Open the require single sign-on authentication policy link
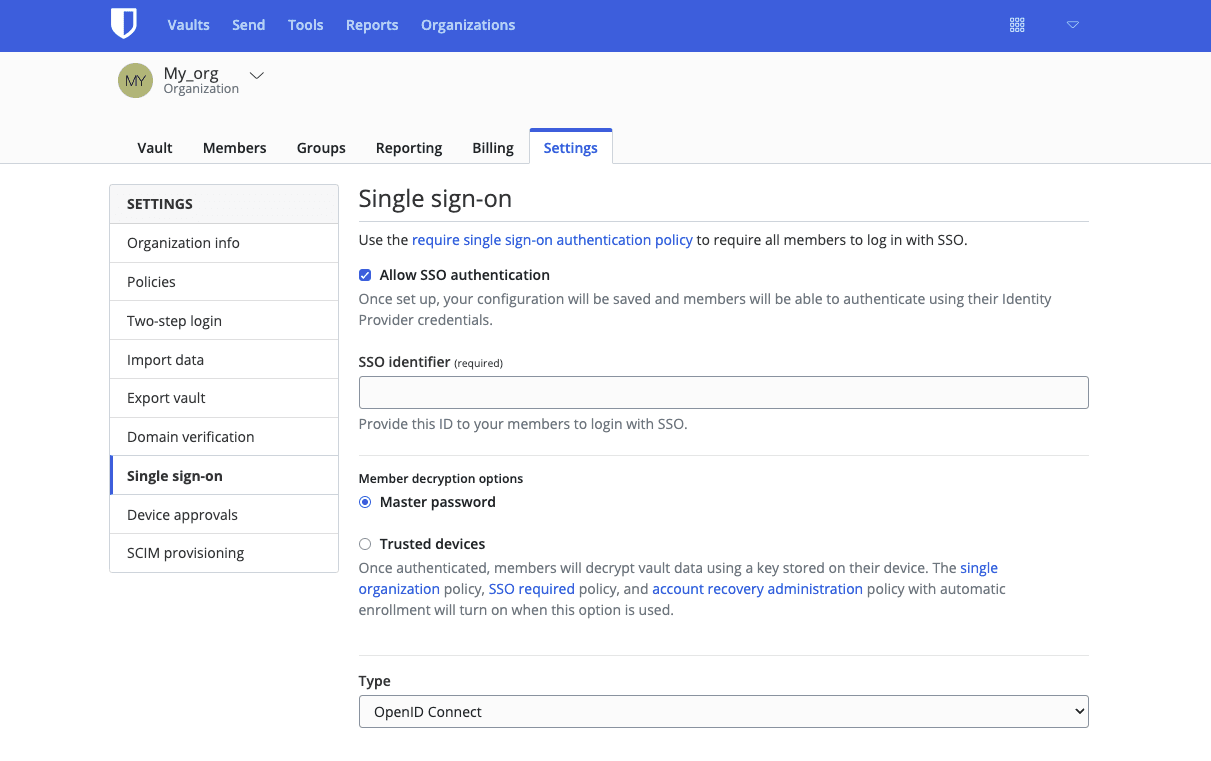 [552, 239]
